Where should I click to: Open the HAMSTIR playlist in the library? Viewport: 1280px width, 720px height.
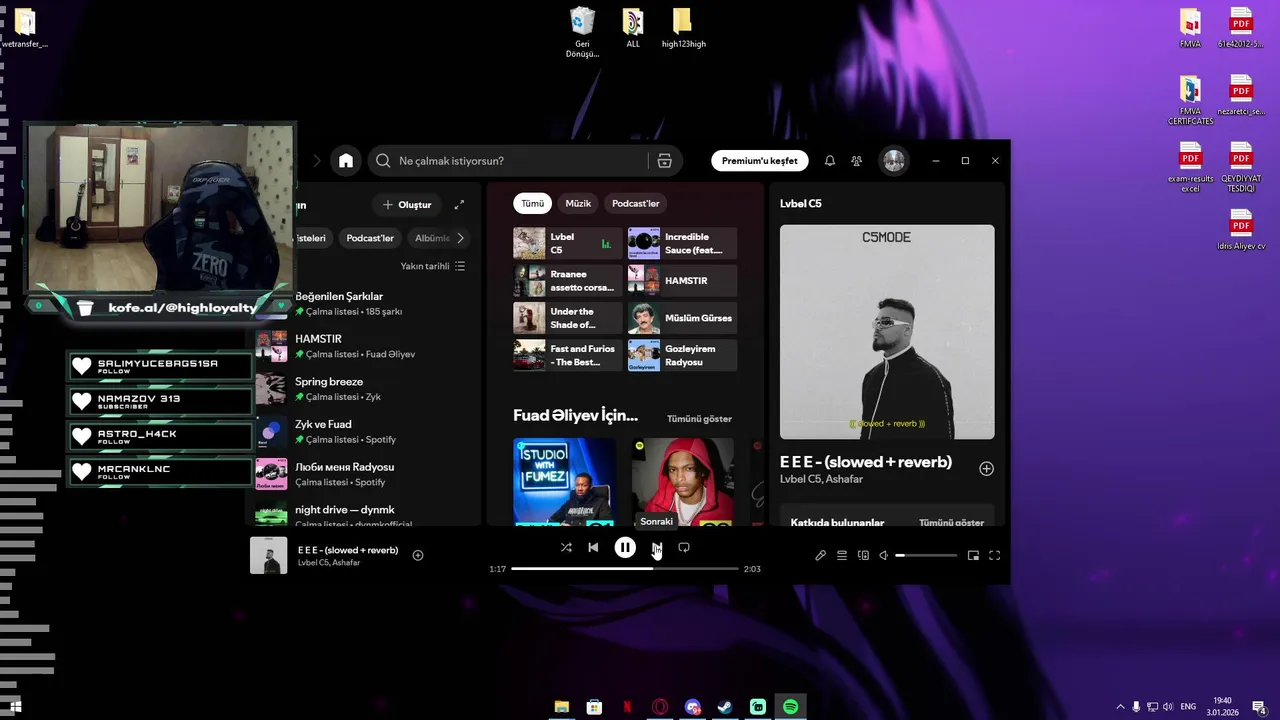[364, 346]
